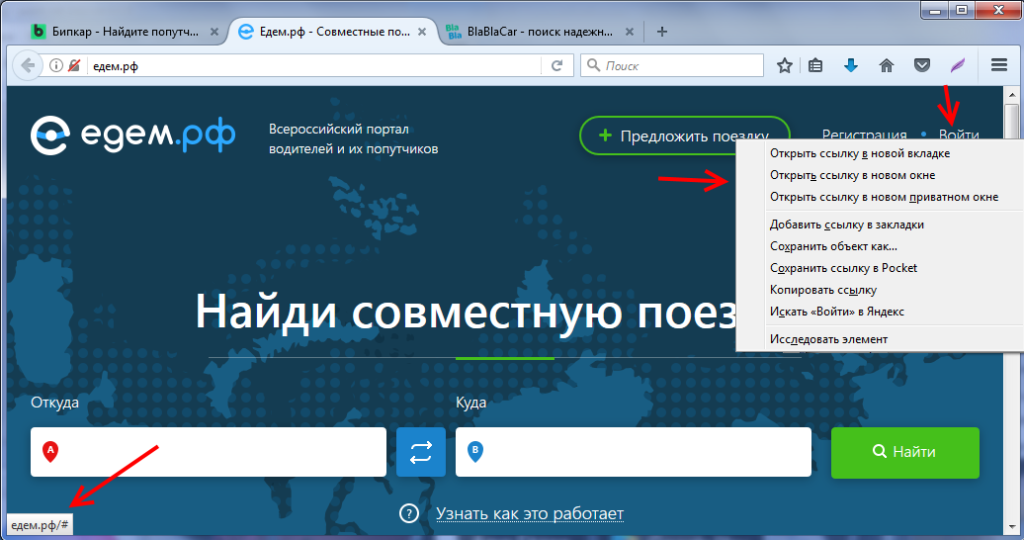Viewport: 1024px width, 540px height.
Task: Switch to the BlaBlaCar tab
Action: tap(539, 31)
